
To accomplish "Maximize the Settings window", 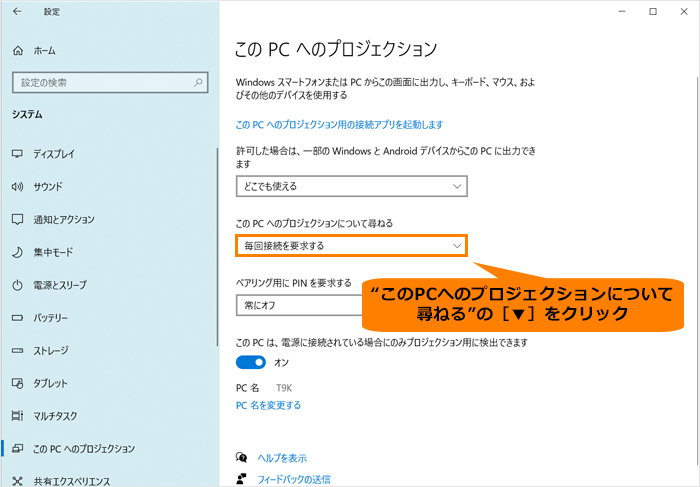I will pos(653,12).
